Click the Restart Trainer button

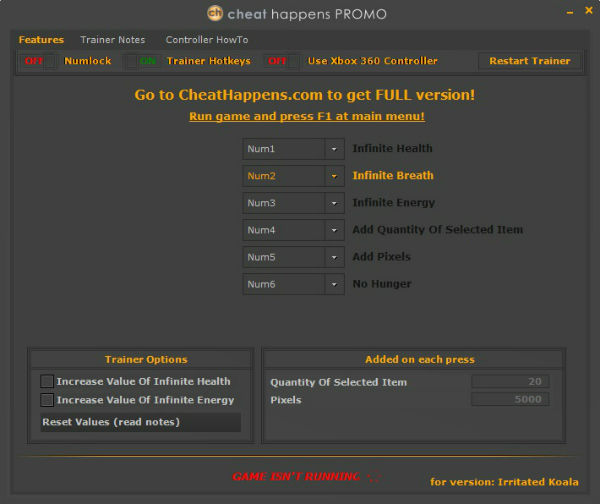click(x=530, y=61)
